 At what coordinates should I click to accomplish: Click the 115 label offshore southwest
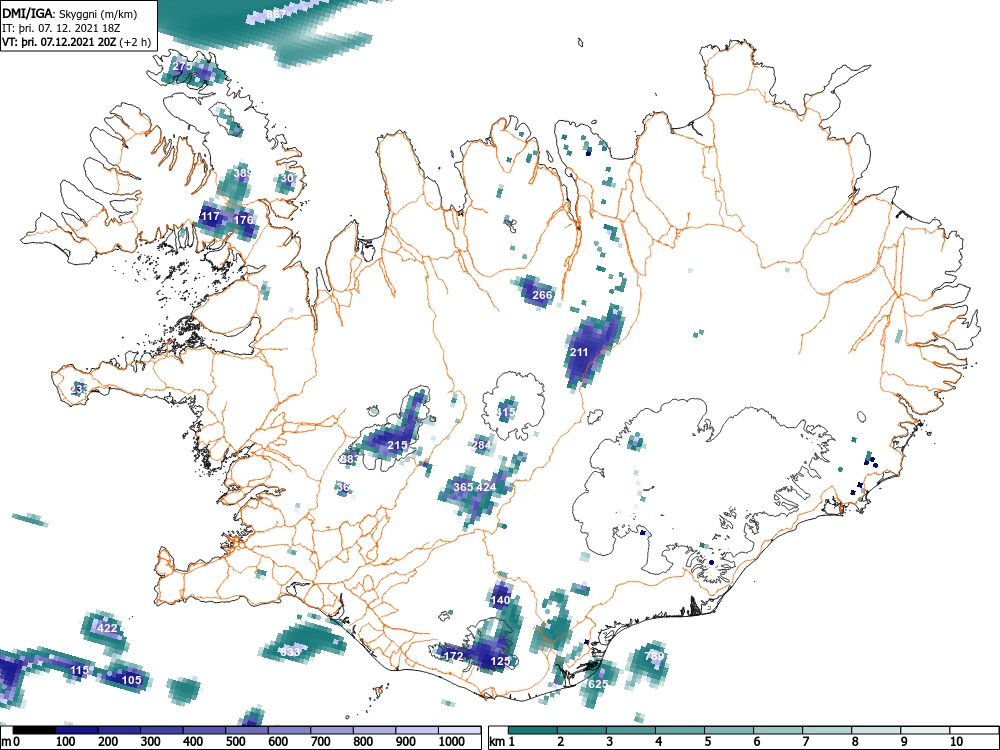pos(80,670)
